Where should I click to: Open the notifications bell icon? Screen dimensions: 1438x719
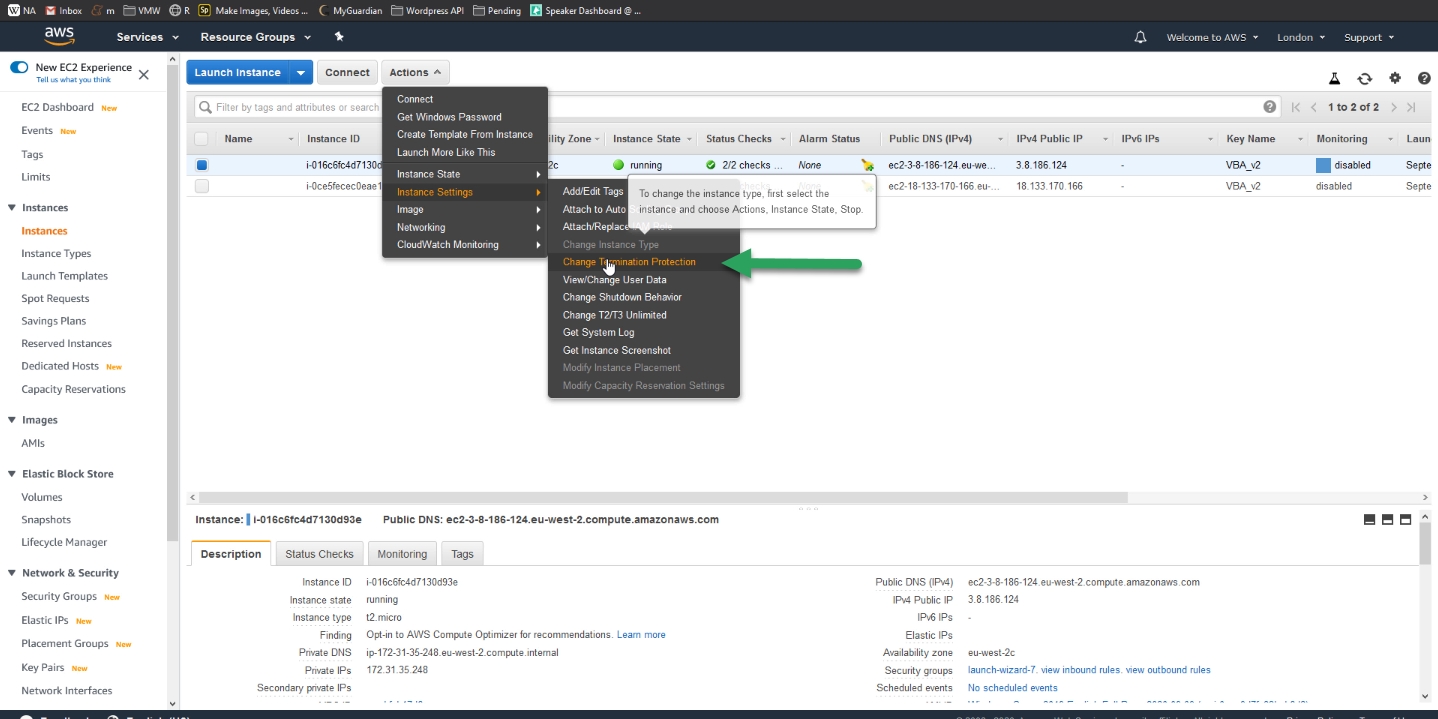1140,37
